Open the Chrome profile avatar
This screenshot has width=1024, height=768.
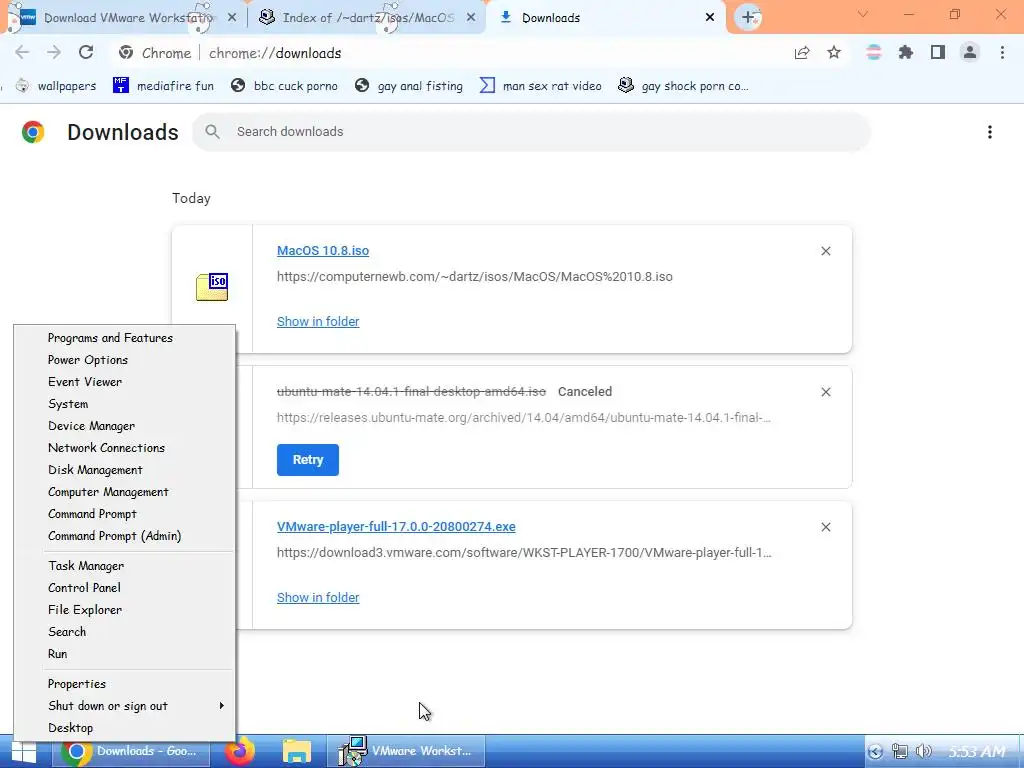point(970,53)
